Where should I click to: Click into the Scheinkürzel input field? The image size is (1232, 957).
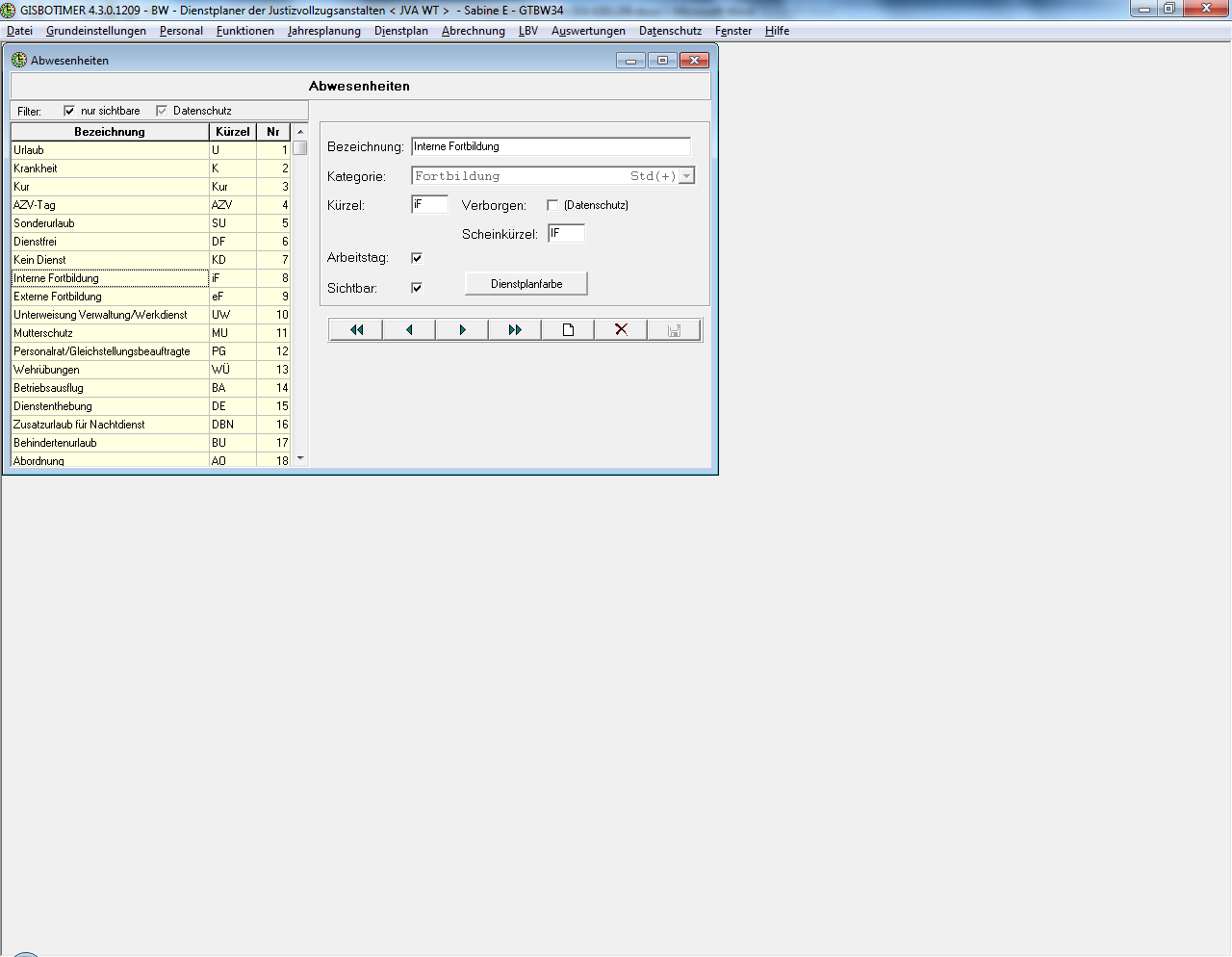tap(567, 233)
